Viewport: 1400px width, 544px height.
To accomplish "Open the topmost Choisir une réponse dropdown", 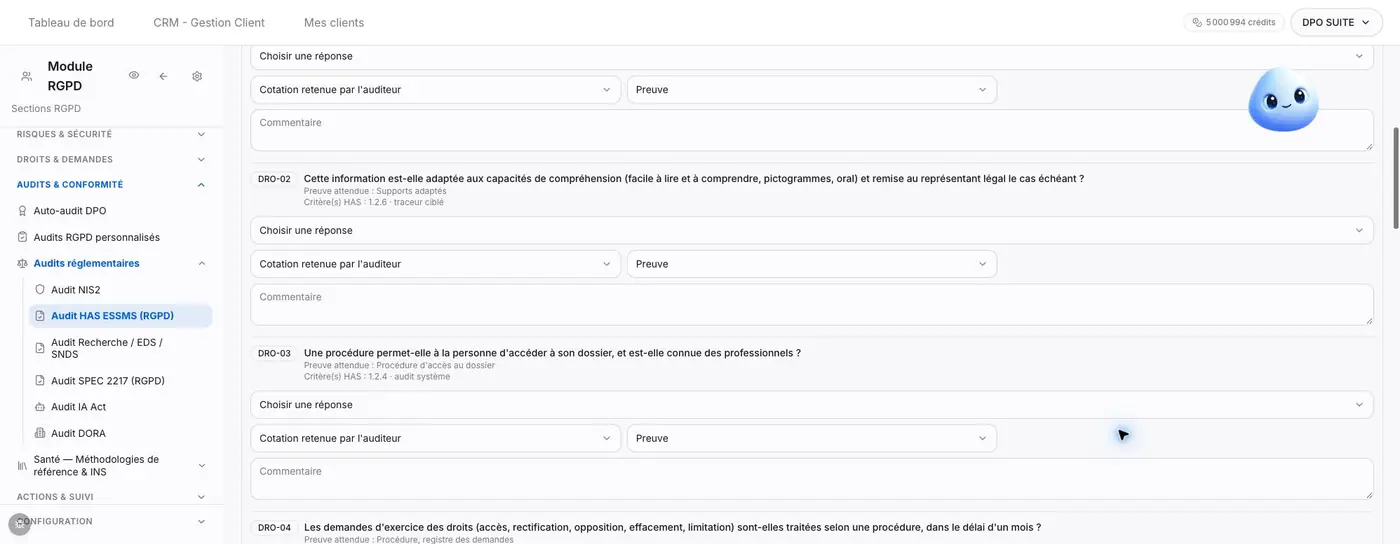I will pyautogui.click(x=812, y=56).
